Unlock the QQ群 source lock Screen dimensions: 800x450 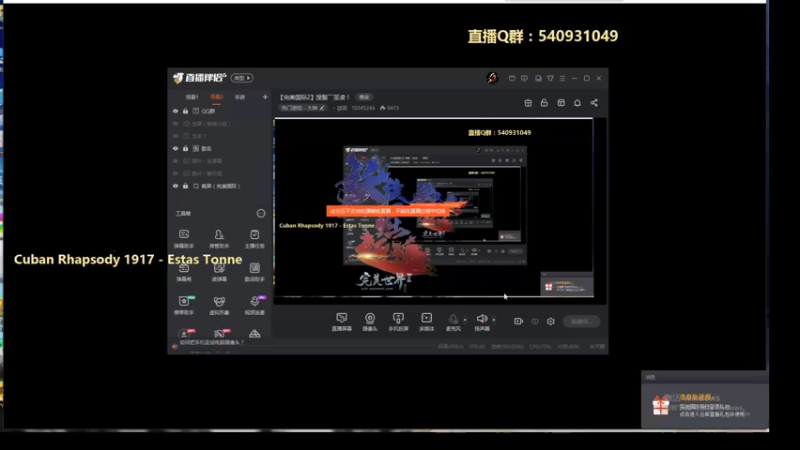coord(185,111)
